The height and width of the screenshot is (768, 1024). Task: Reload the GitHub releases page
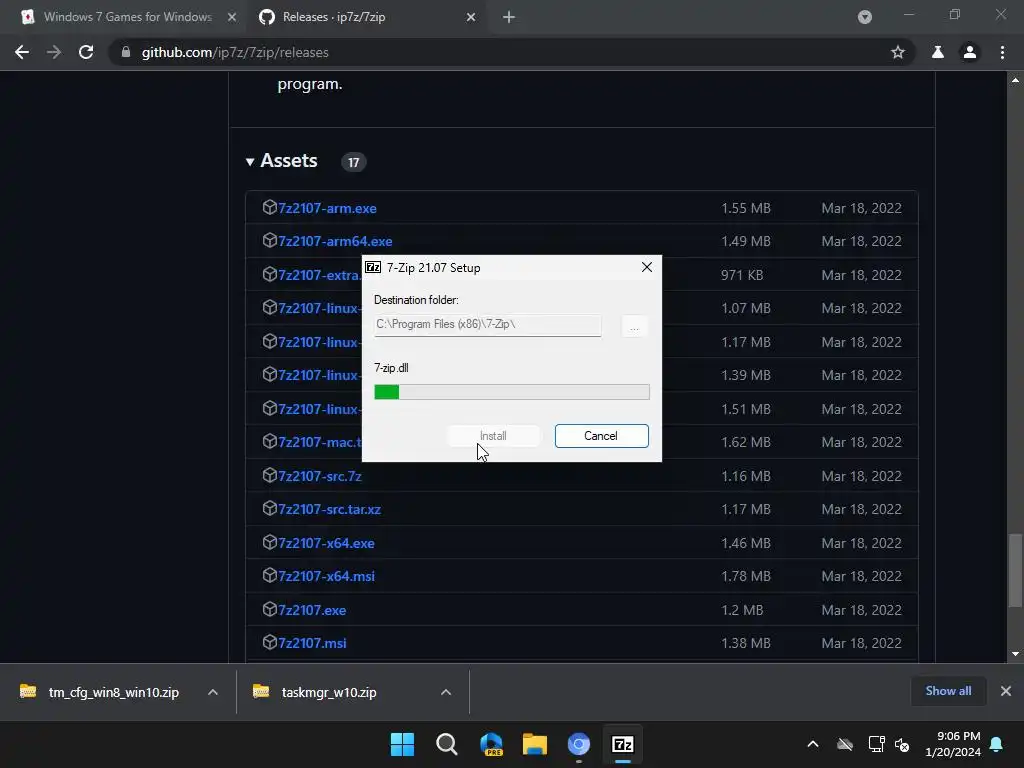86,52
